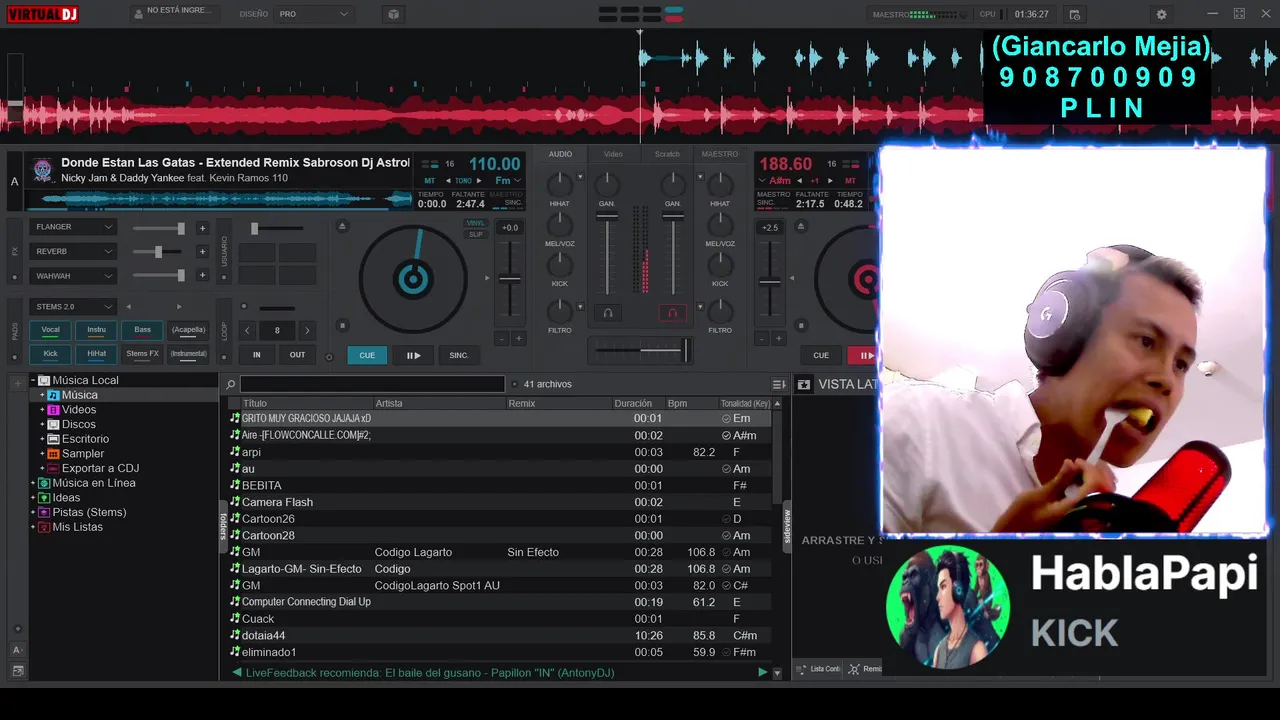Screen dimensions: 1280x720
Task: Click the deck A album art thumbnail
Action: 42,169
